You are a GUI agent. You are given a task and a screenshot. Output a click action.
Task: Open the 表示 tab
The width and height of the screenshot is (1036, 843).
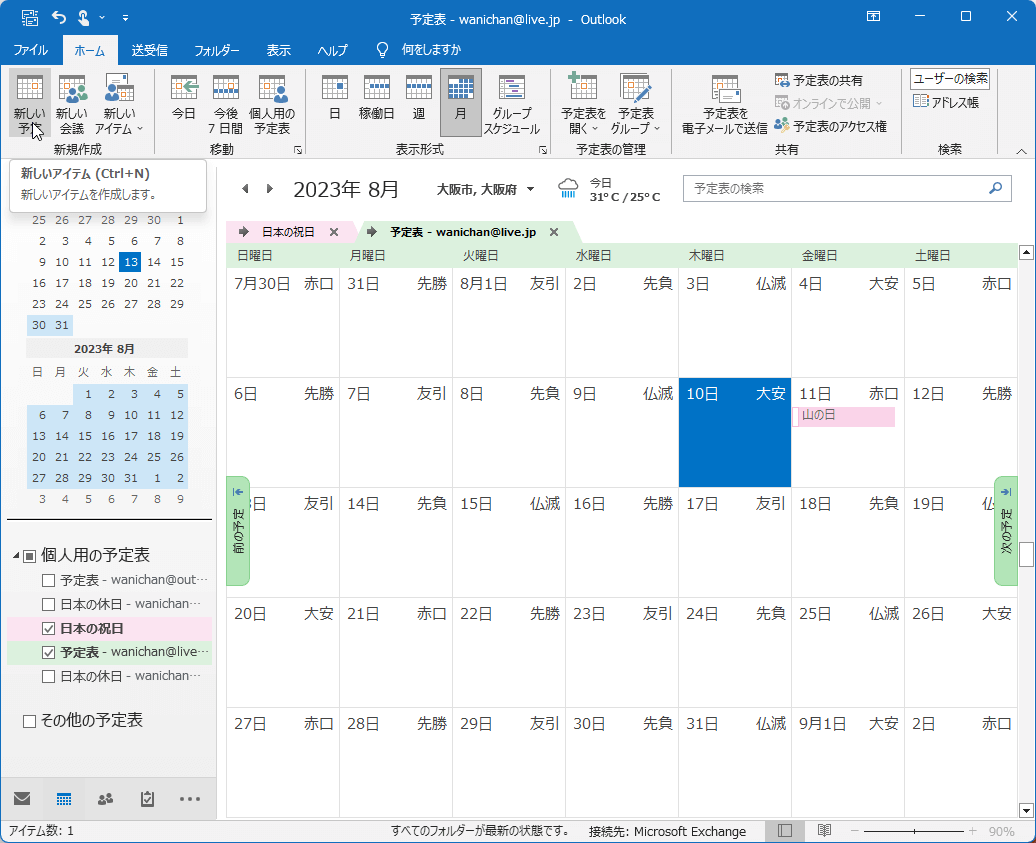278,50
